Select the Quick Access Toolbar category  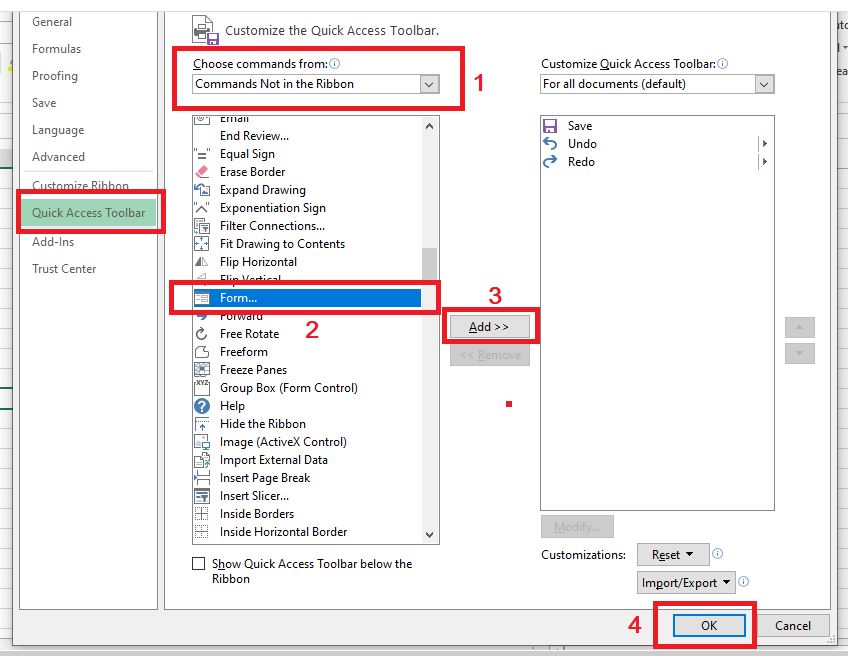click(89, 213)
